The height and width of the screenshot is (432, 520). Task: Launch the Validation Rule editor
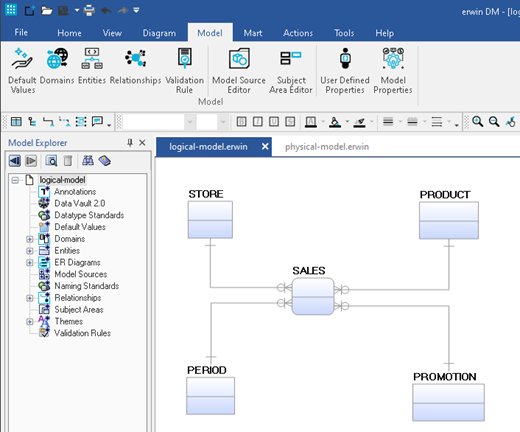[184, 71]
